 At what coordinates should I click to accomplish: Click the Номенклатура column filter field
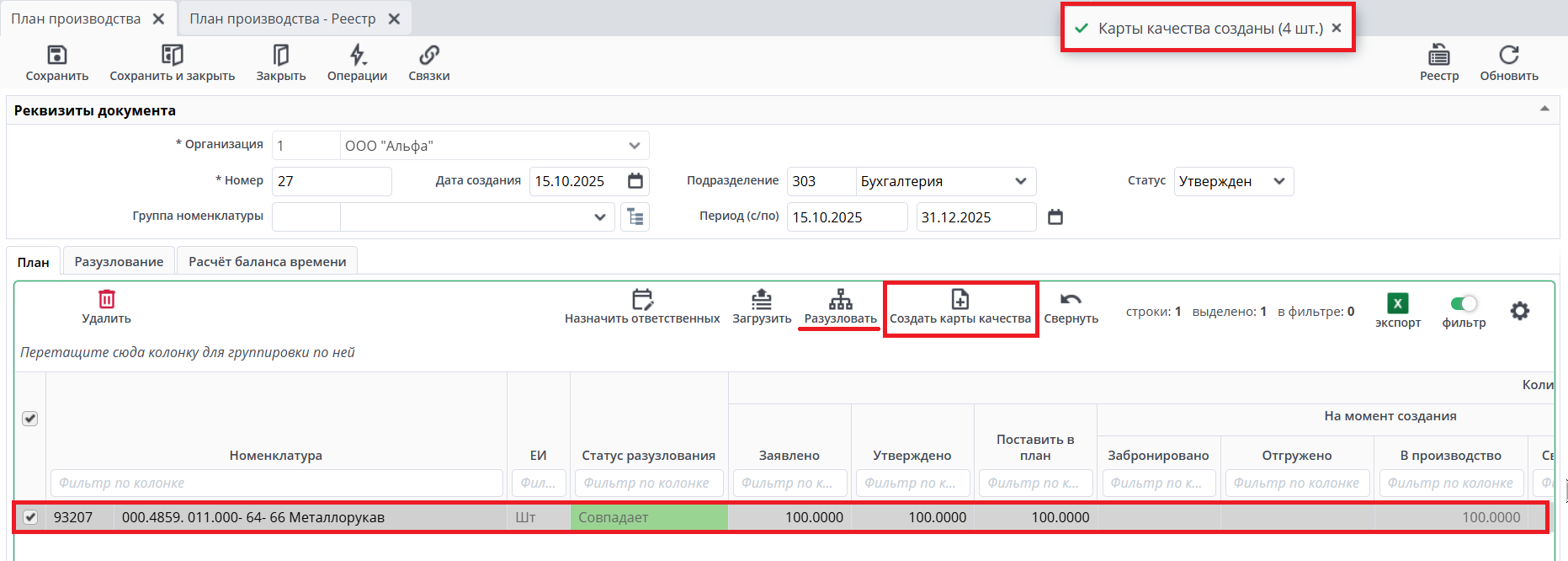[x=276, y=483]
